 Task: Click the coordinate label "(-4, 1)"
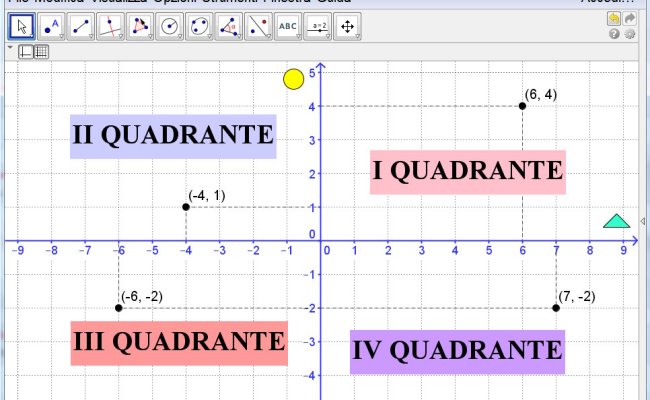tap(207, 195)
